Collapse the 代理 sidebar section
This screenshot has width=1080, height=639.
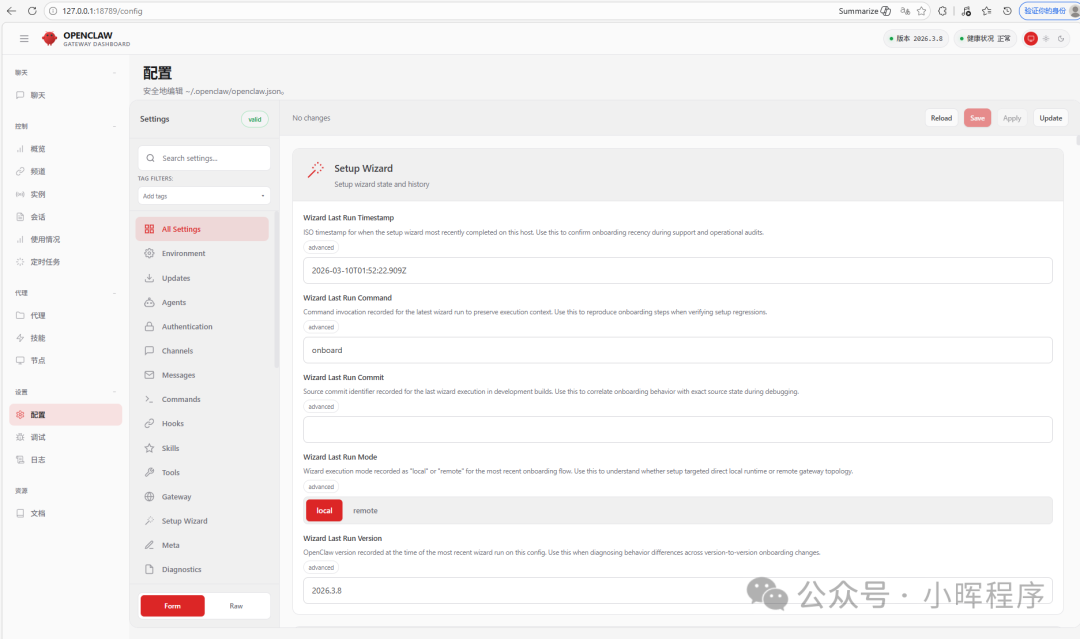coord(114,293)
